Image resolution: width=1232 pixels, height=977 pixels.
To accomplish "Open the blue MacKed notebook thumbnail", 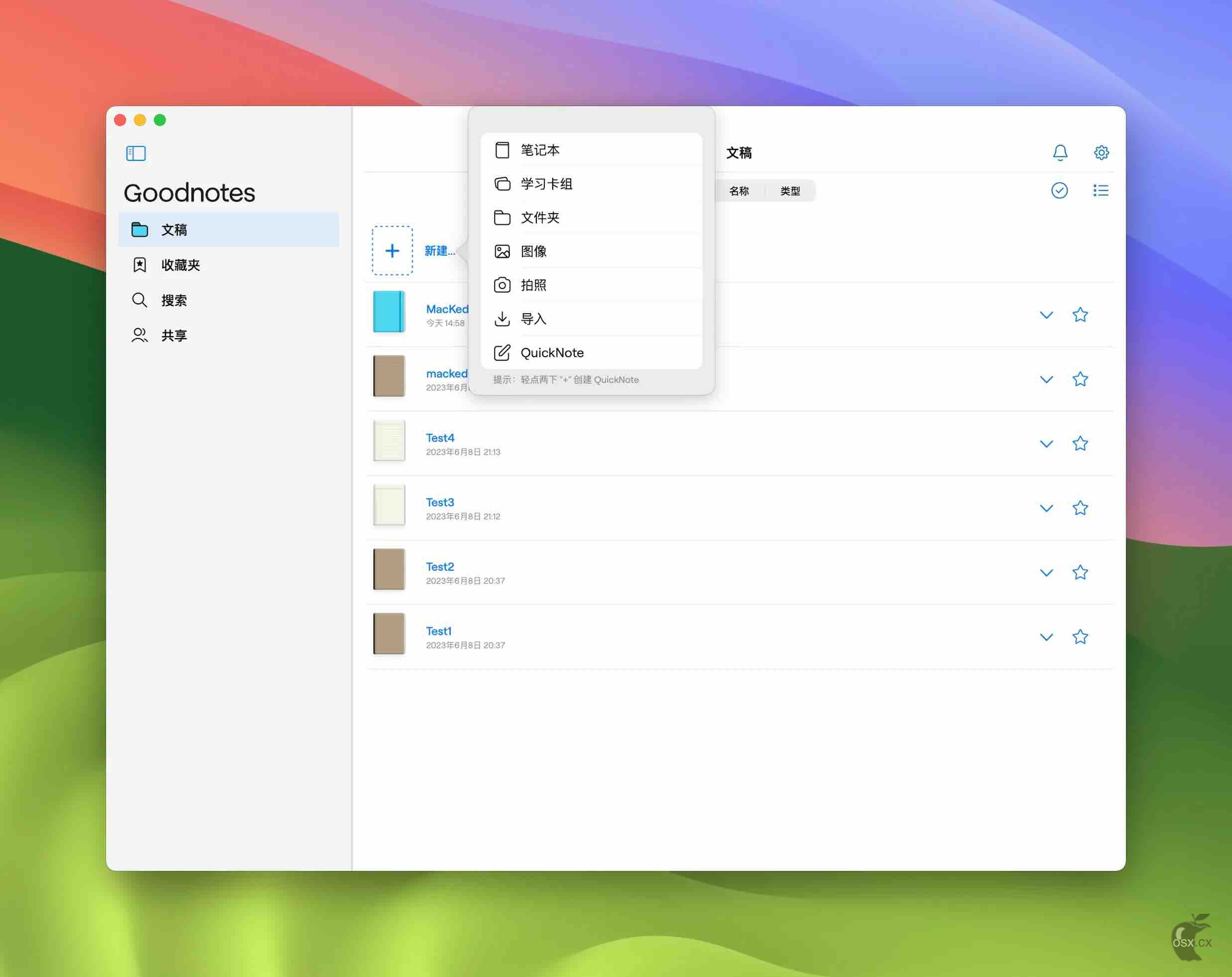I will (x=389, y=312).
